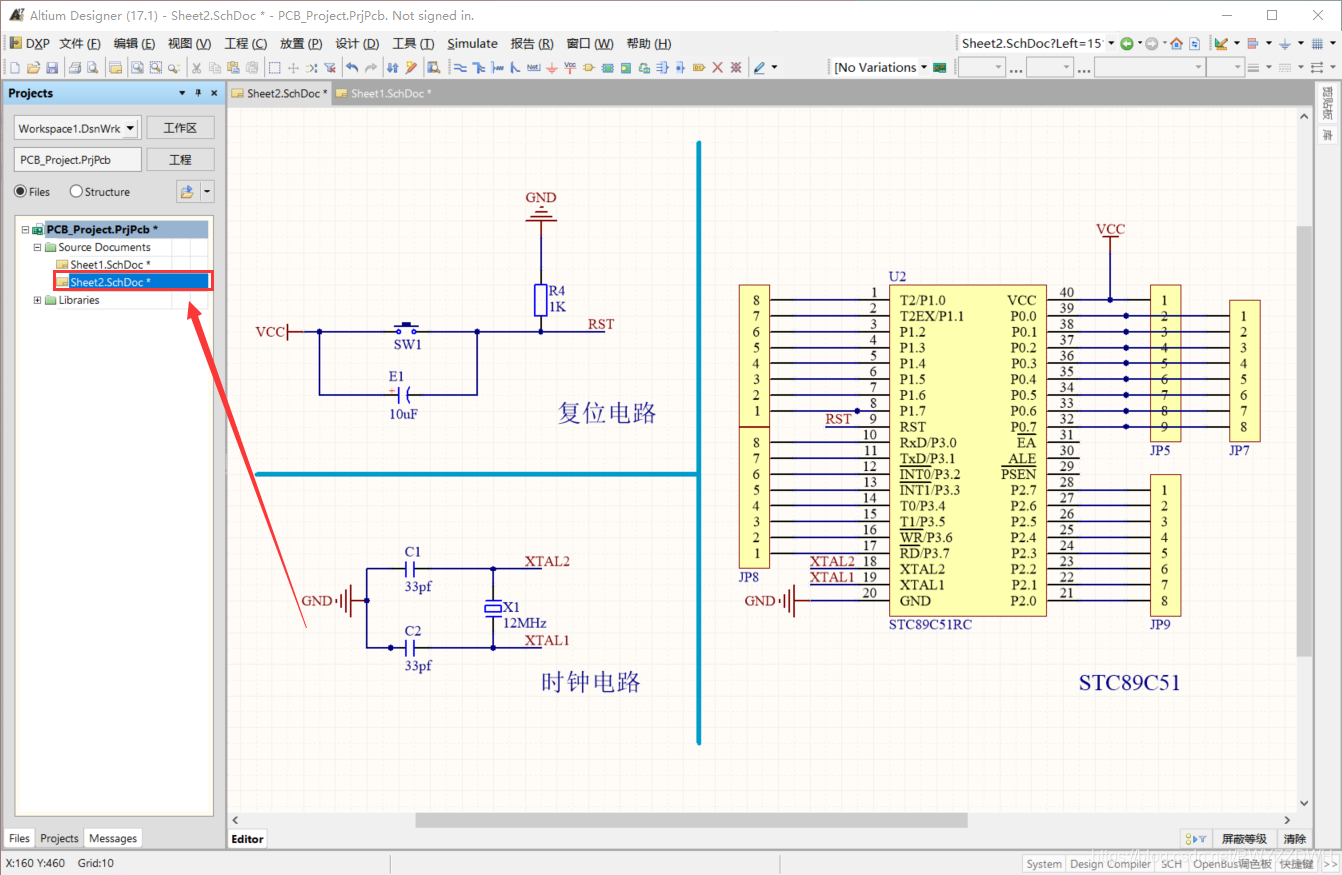
Task: Collapse the PCB_Project.PrjPcb tree node
Action: (x=25, y=229)
